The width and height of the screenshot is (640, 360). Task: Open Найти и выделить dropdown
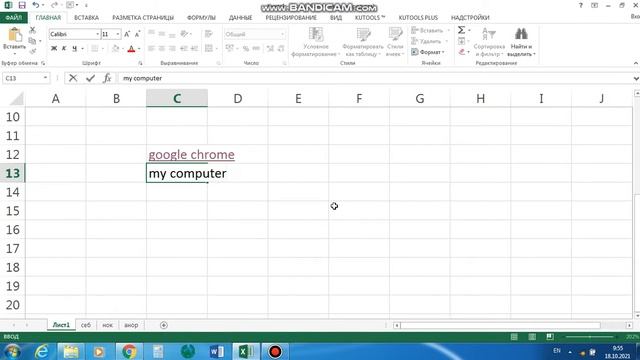click(521, 50)
